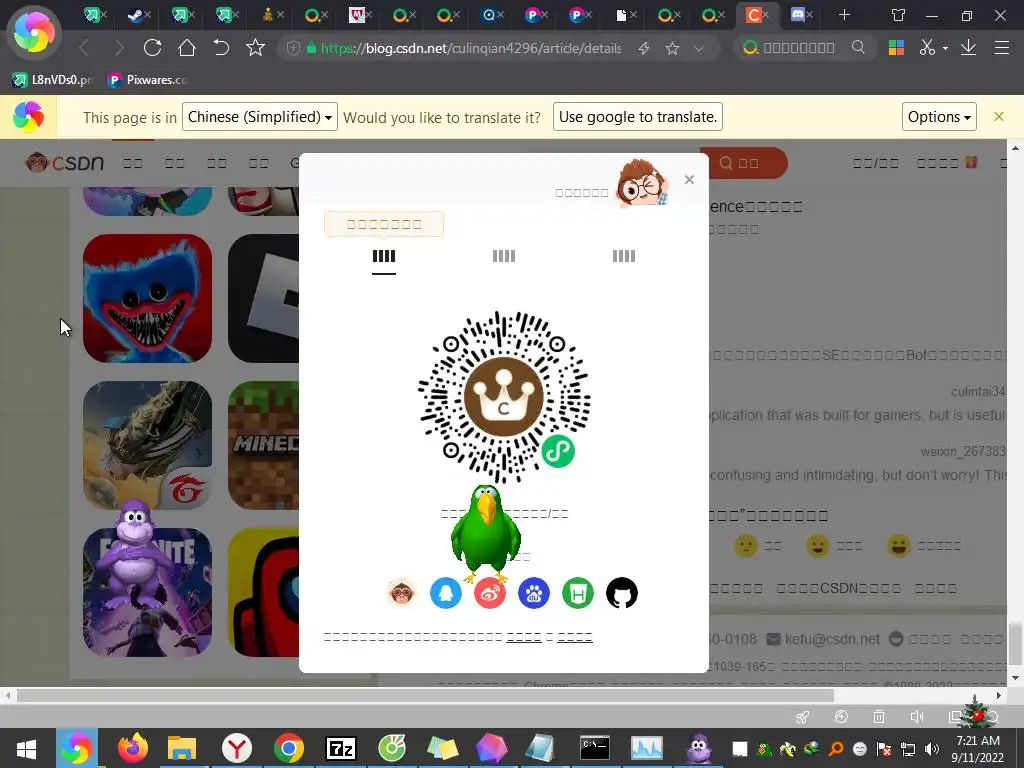Click the CSDN logo on the page header
This screenshot has height=768, width=1024.
pos(65,163)
